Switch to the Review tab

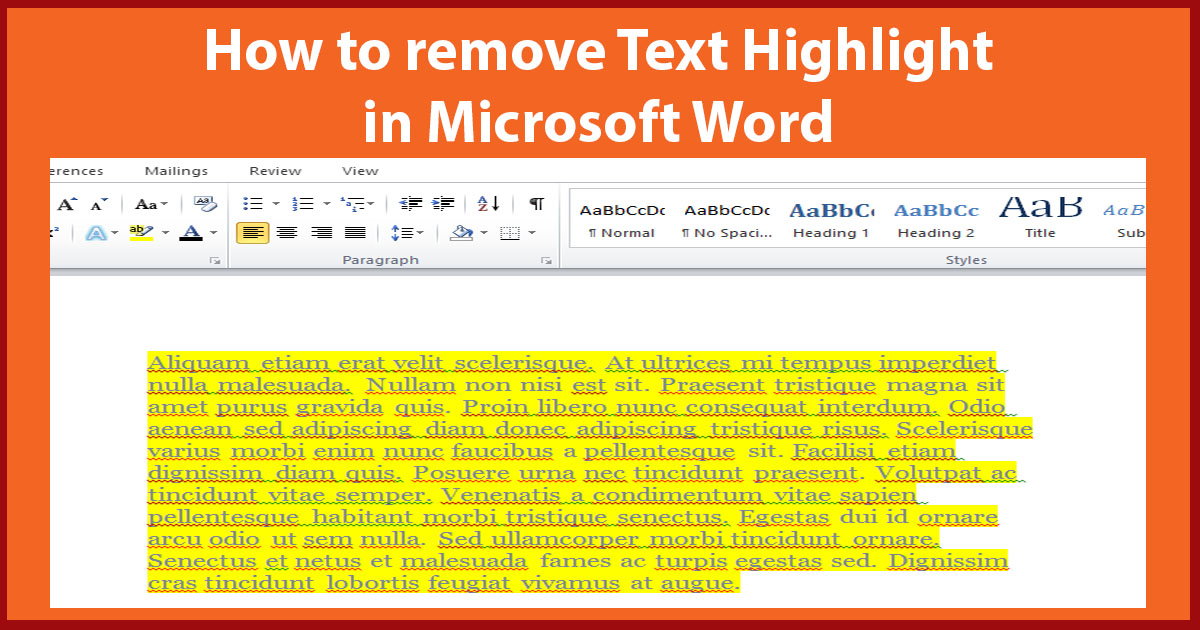pos(274,170)
